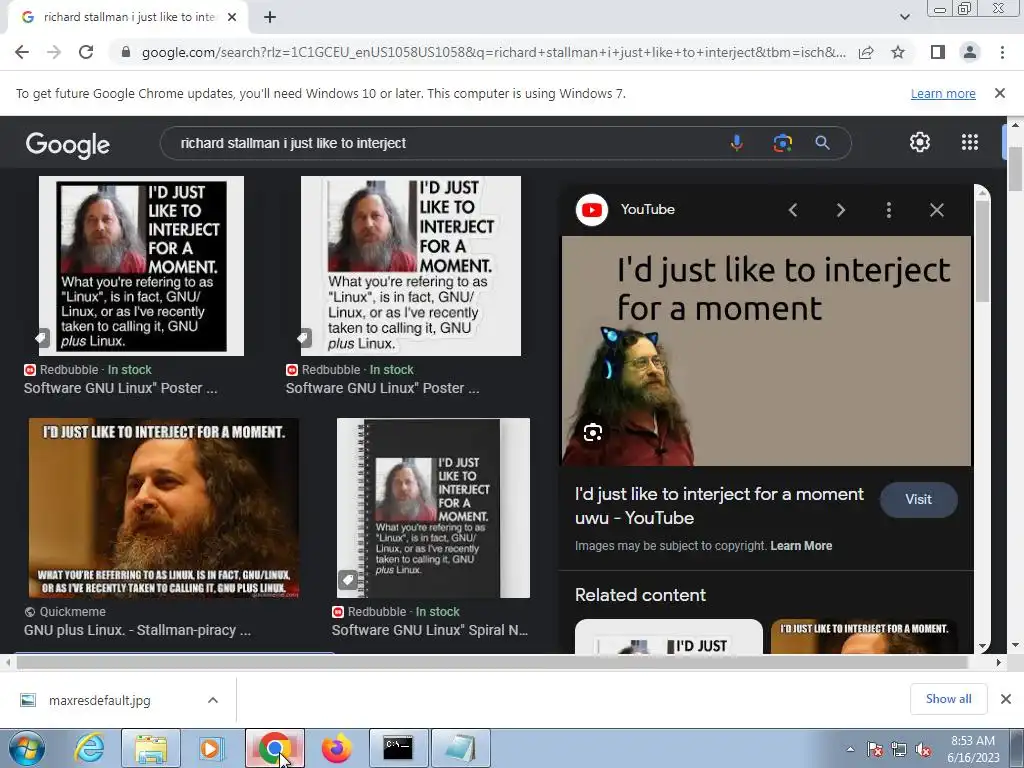Click the lock icon for site information

(x=126, y=52)
